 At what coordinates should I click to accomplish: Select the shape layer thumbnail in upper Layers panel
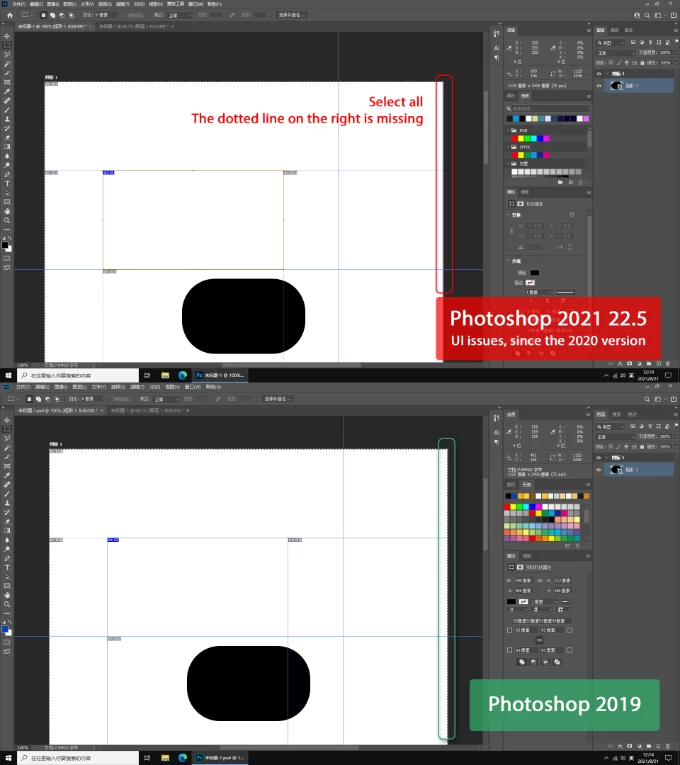point(617,85)
